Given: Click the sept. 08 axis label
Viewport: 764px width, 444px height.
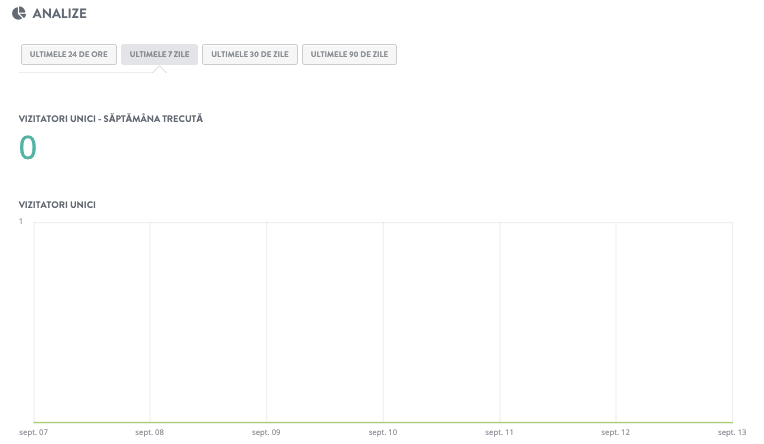Looking at the screenshot, I should (150, 432).
